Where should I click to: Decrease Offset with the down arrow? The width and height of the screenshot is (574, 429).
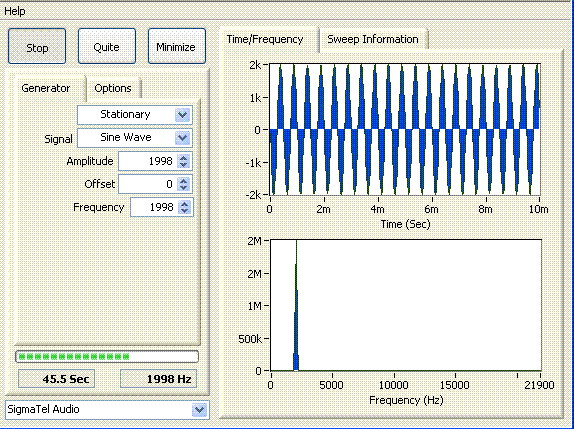pos(183,188)
